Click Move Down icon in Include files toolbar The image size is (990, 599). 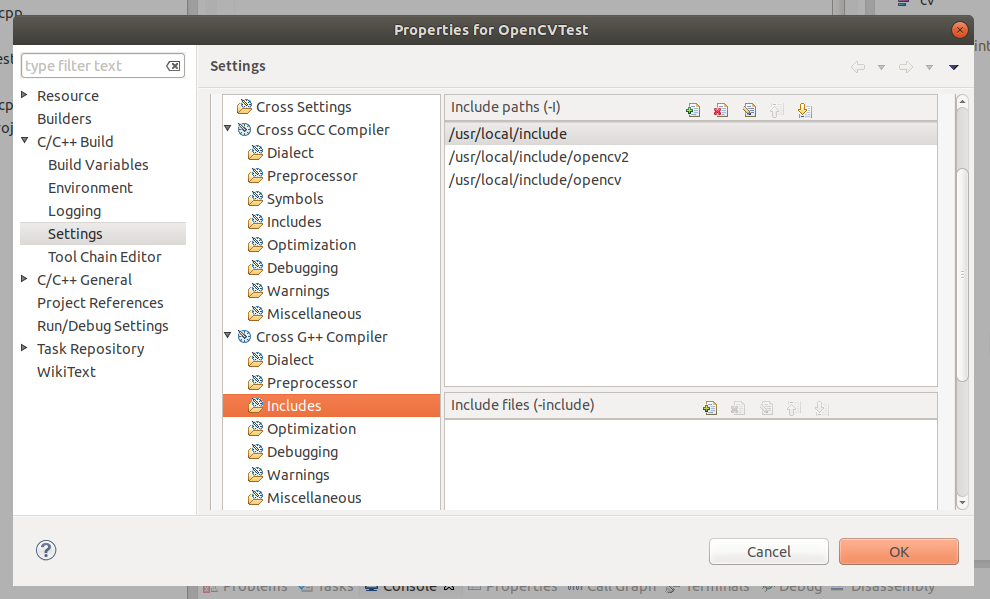821,408
